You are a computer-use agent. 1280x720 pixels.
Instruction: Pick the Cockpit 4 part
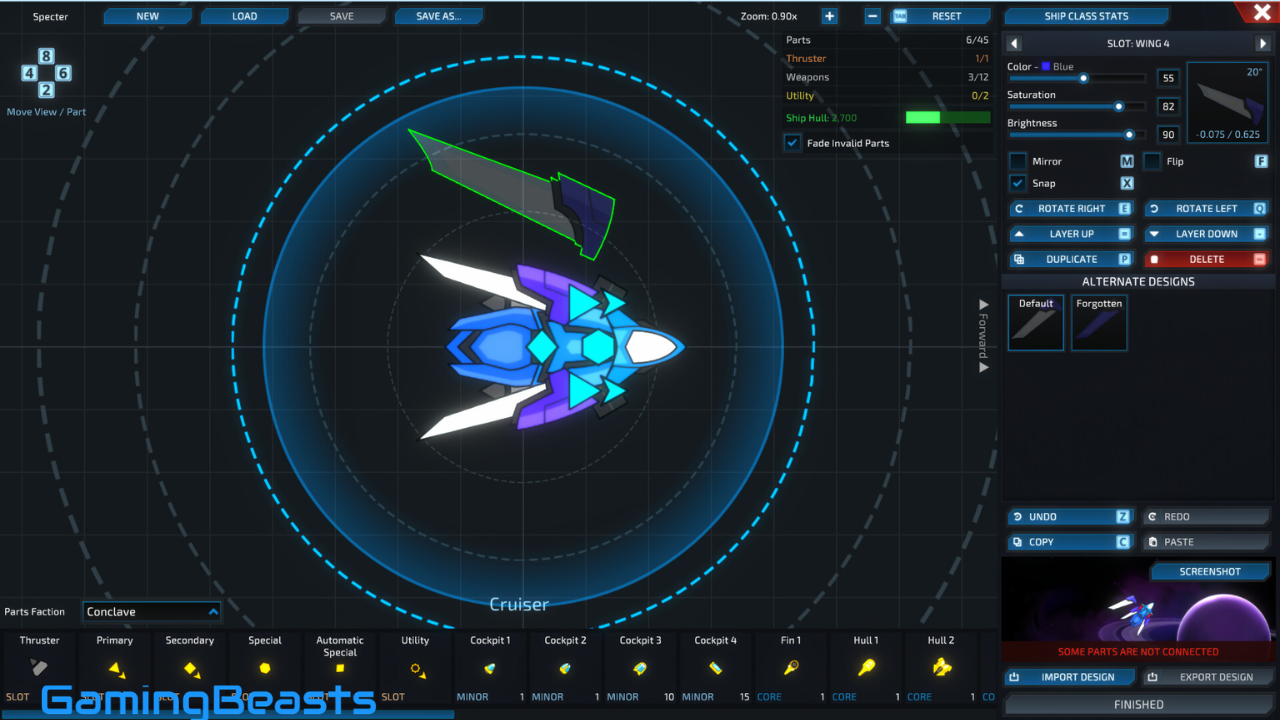tap(715, 667)
